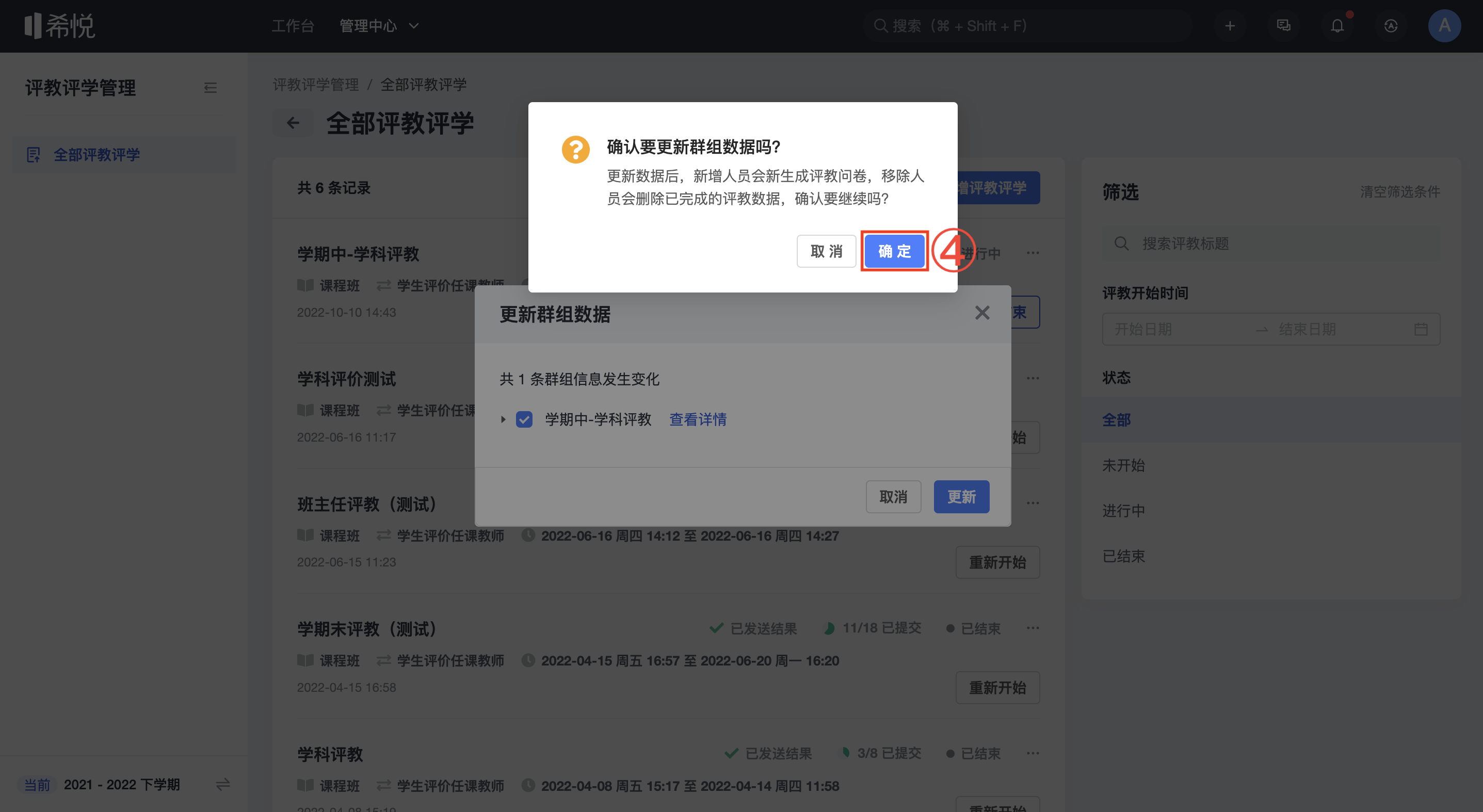
Task: Open the notifications bell icon
Action: [1337, 26]
